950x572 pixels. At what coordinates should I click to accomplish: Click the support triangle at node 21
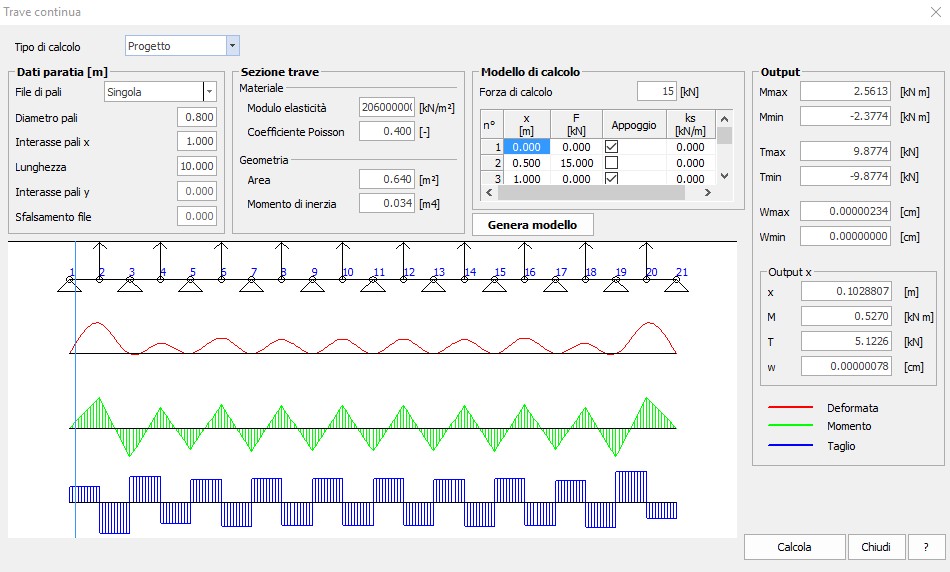(x=676, y=285)
